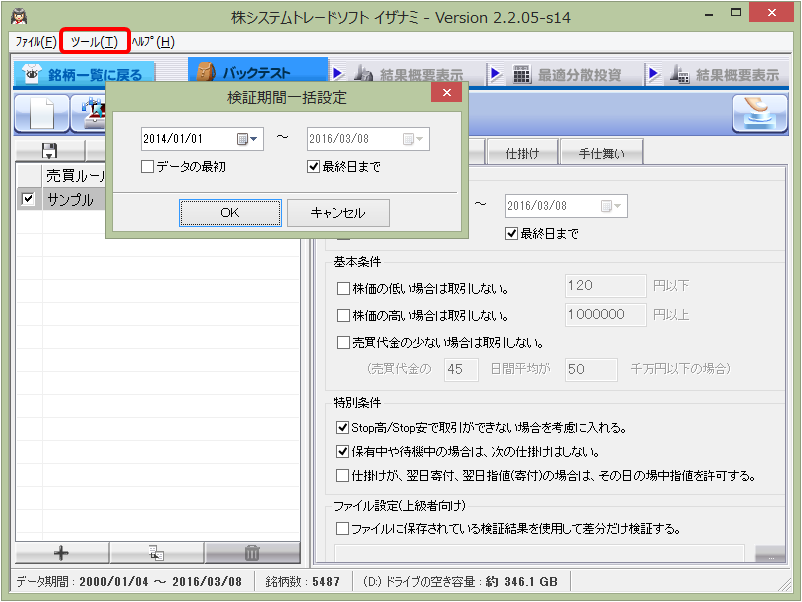Toggle 最終日まで in the main panel
This screenshot has width=802, height=602.
pos(511,234)
